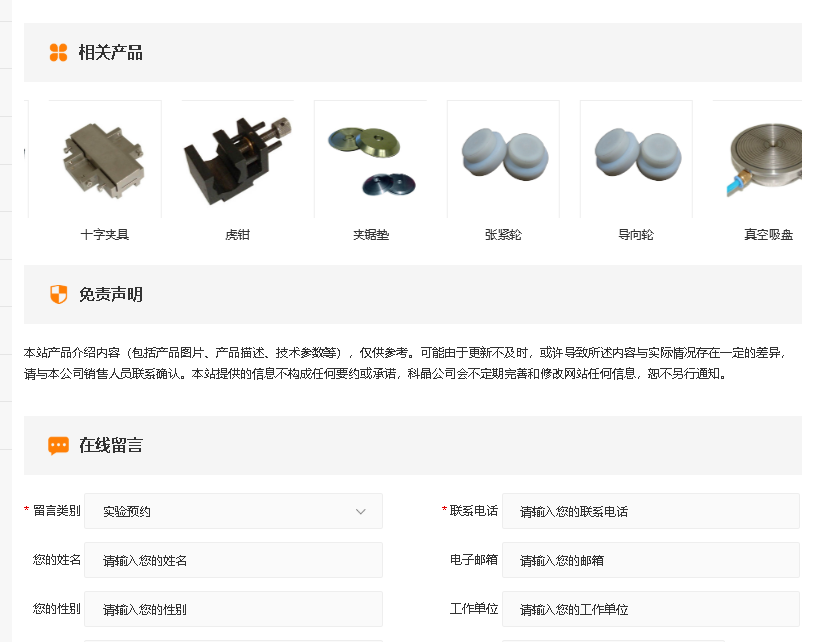
Task: Expand the 留言类别 dropdown arrow
Action: point(361,512)
